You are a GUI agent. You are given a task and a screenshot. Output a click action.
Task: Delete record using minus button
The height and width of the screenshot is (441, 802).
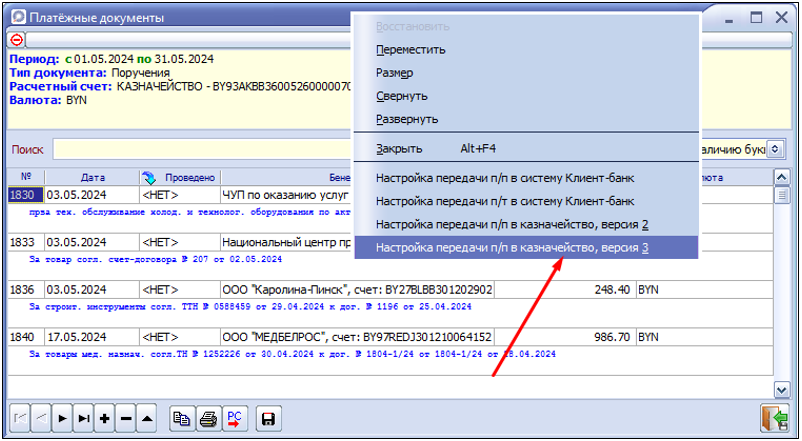(126, 419)
